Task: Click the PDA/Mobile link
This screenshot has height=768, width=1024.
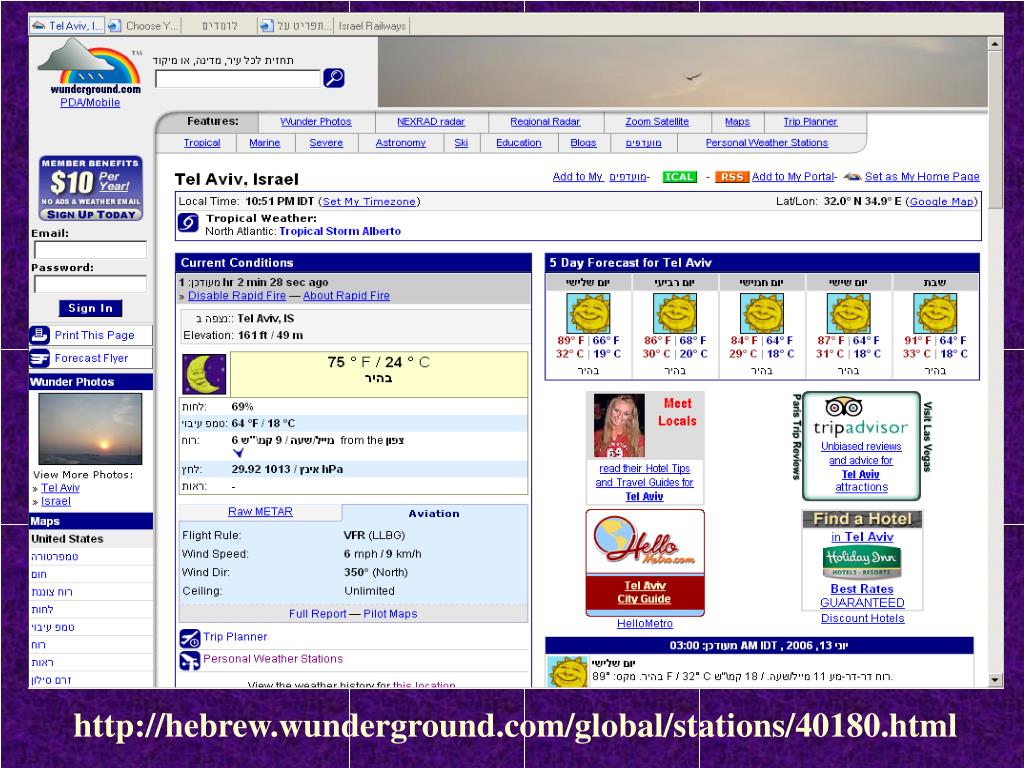Action: [90, 103]
